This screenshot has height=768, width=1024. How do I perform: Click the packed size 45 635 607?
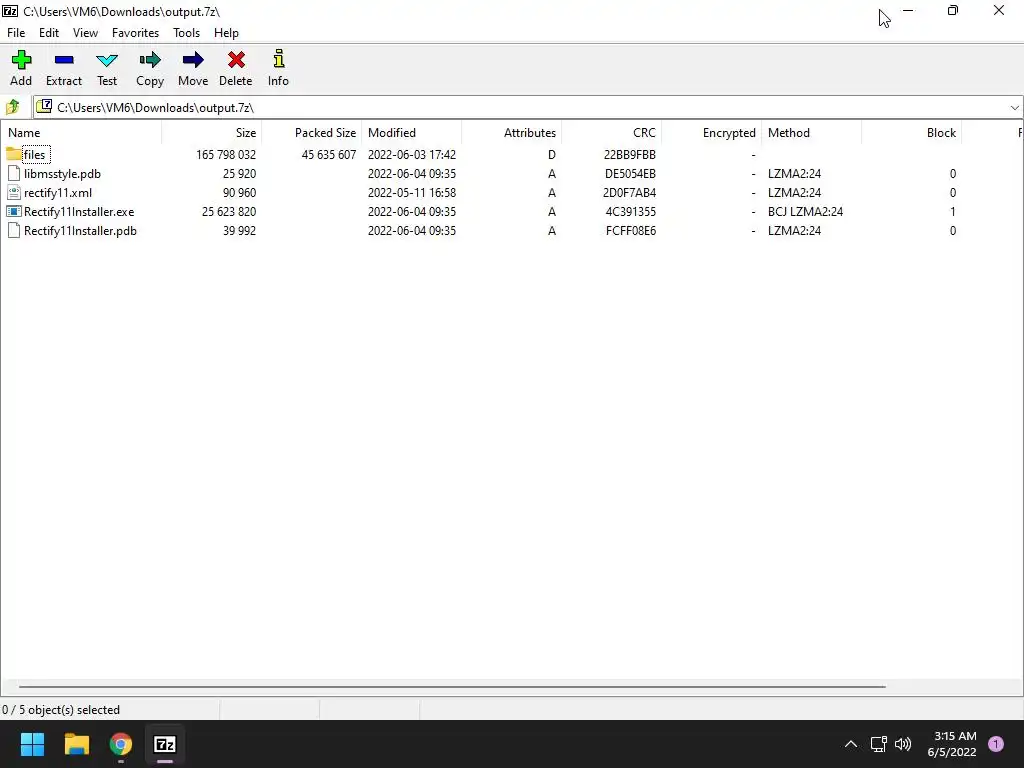(x=328, y=155)
